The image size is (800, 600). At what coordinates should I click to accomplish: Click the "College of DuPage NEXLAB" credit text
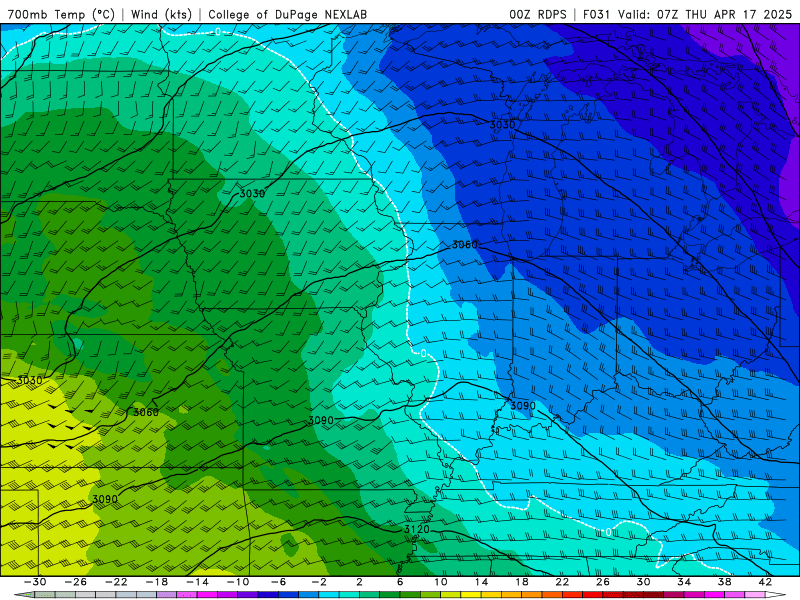pyautogui.click(x=288, y=14)
